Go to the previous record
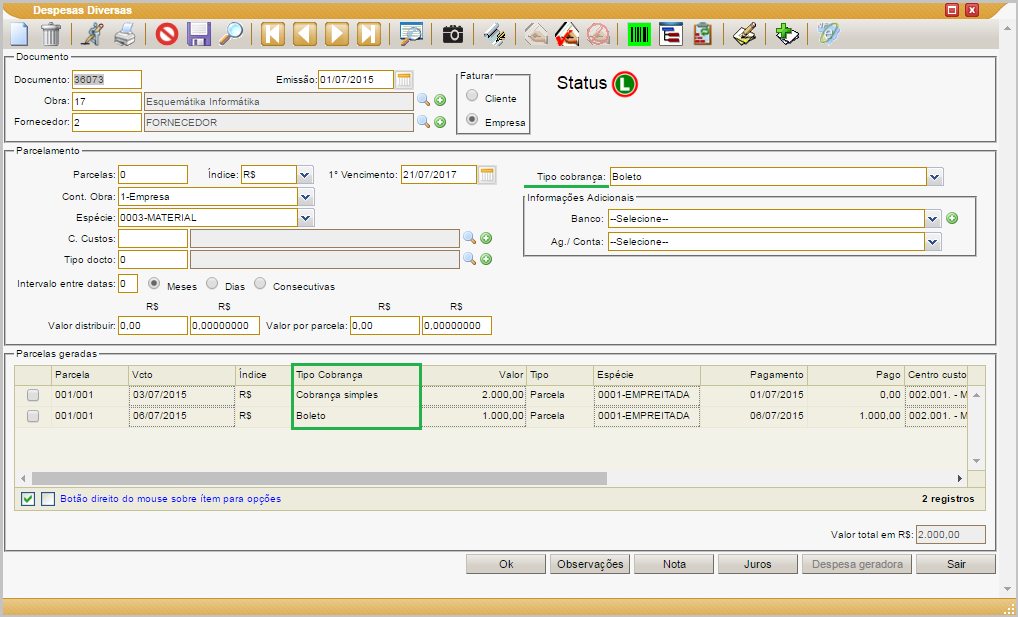 click(x=304, y=34)
